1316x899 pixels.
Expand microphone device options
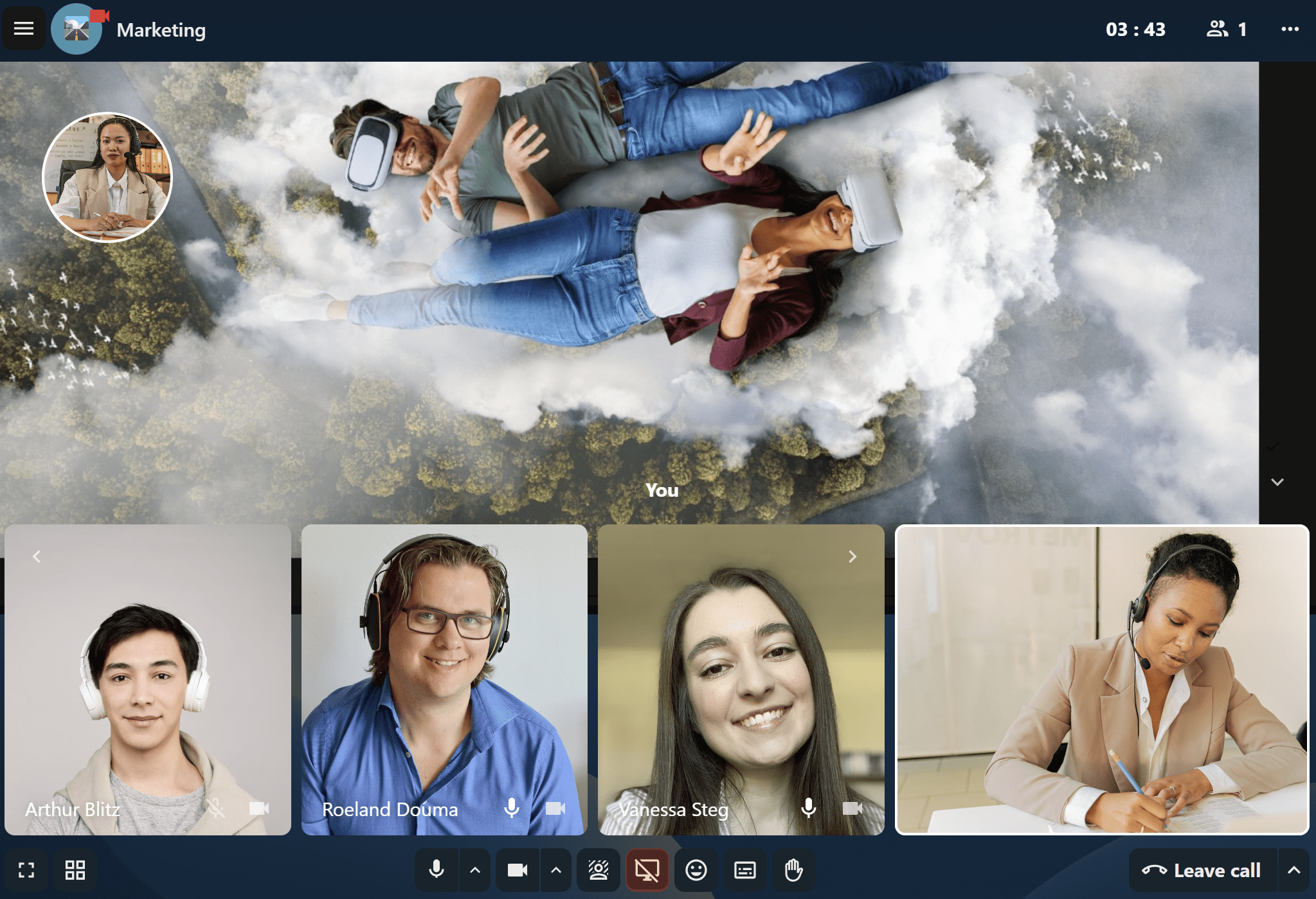pos(475,870)
